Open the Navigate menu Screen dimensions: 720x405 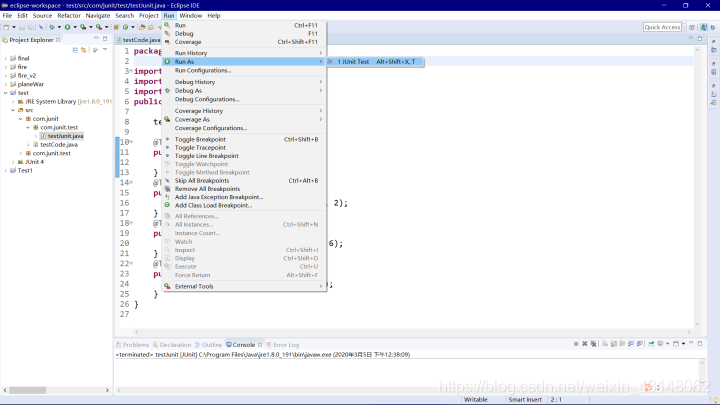(x=98, y=16)
